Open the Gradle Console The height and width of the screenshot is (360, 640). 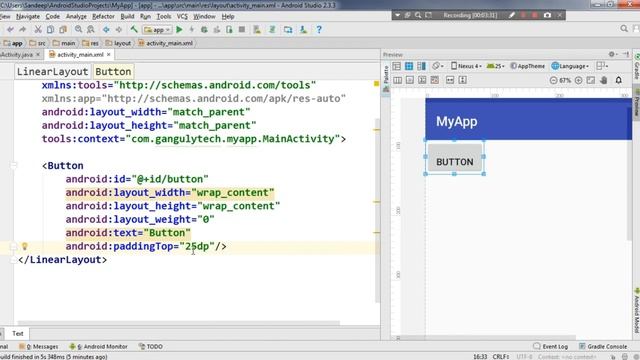(603, 347)
